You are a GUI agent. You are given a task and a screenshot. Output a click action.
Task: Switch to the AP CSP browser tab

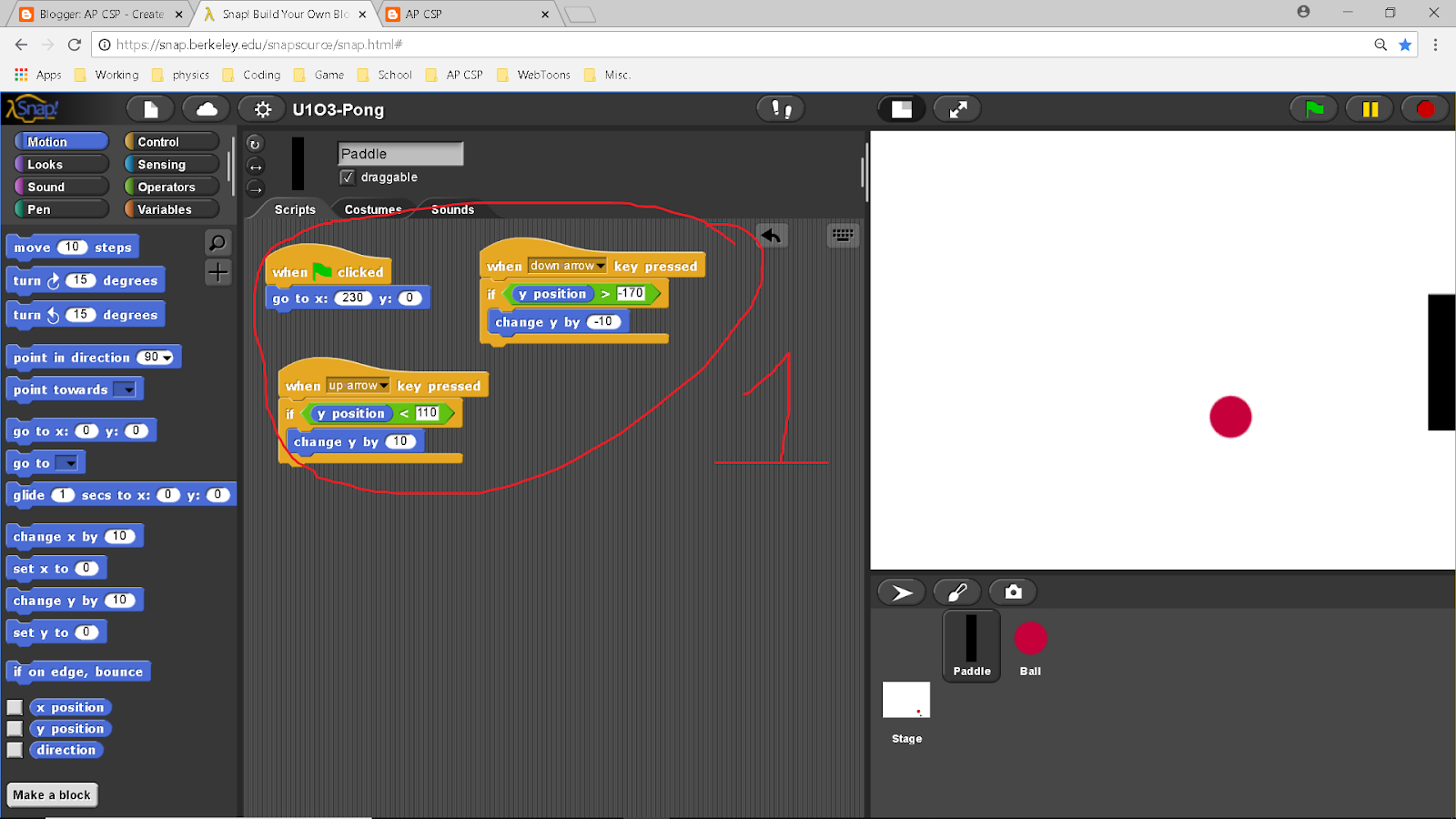pos(469,14)
